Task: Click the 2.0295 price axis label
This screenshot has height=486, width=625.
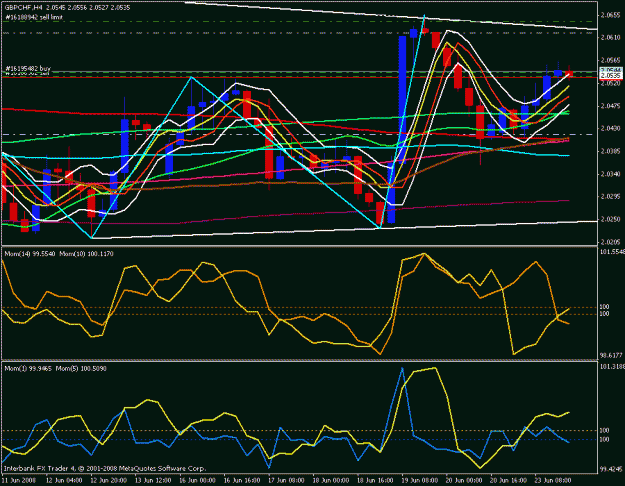Action: (x=611, y=196)
